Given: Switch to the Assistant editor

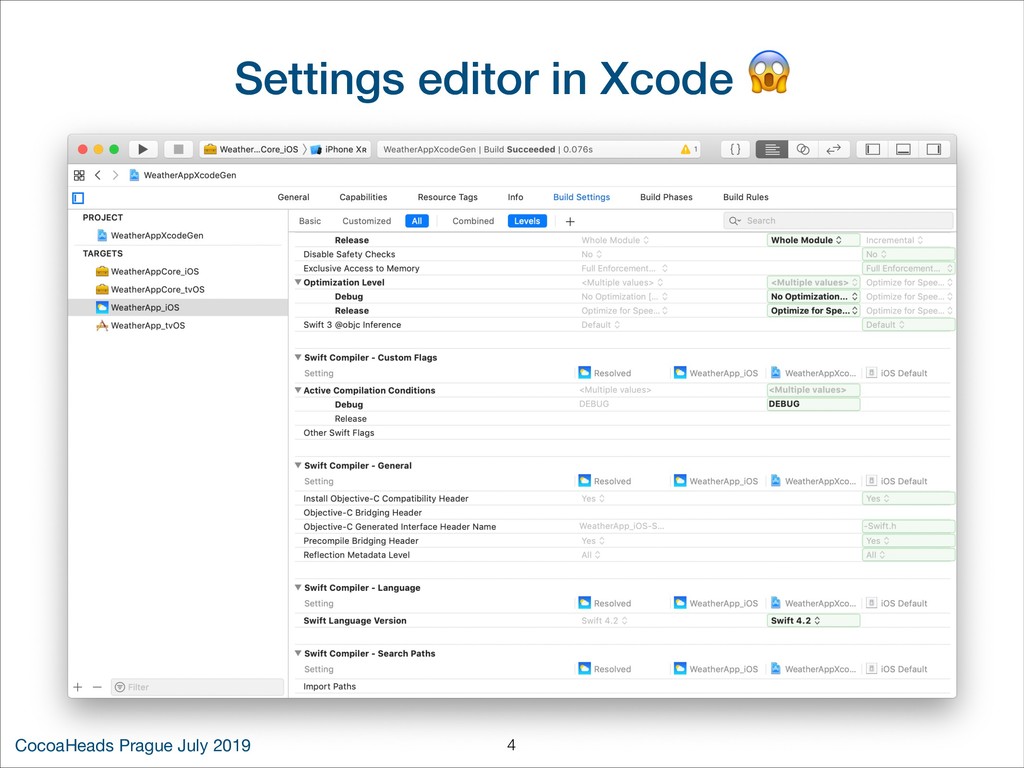Looking at the screenshot, I should pyautogui.click(x=803, y=150).
